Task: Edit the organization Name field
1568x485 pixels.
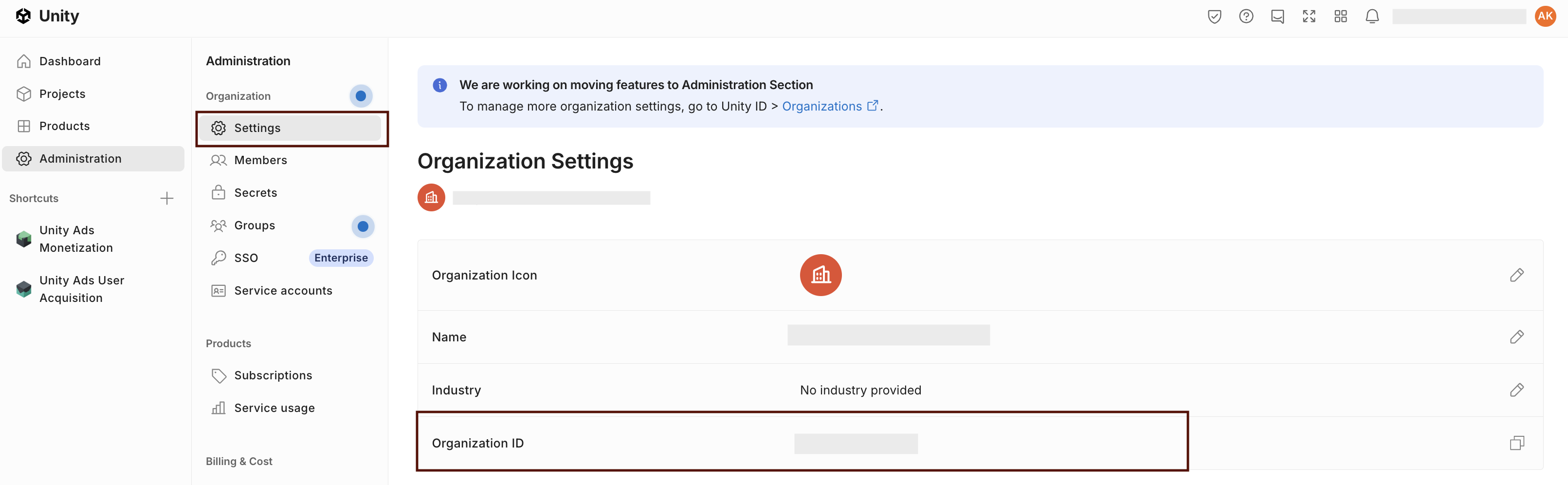Action: (1516, 337)
